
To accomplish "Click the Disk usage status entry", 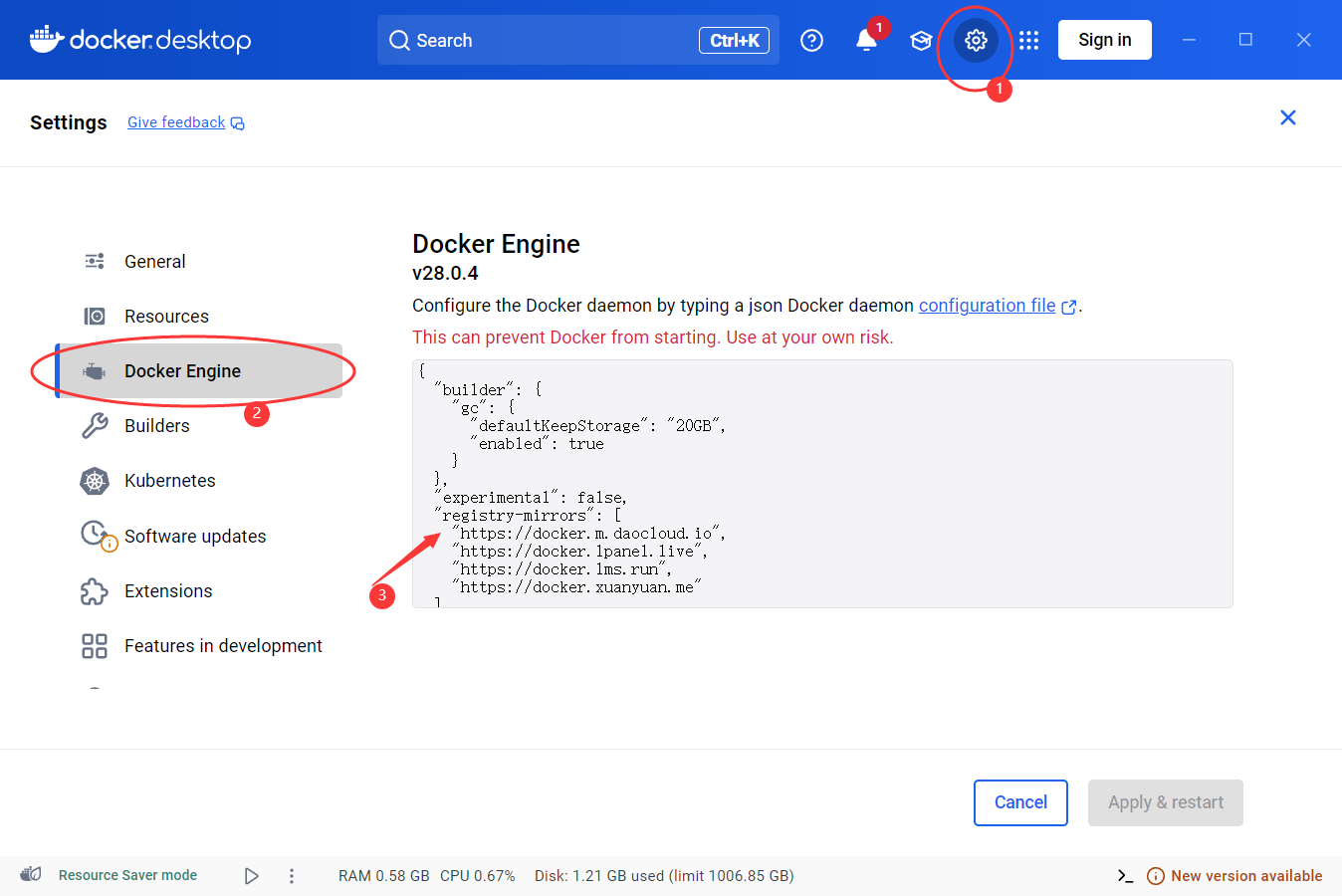I will coord(664,876).
